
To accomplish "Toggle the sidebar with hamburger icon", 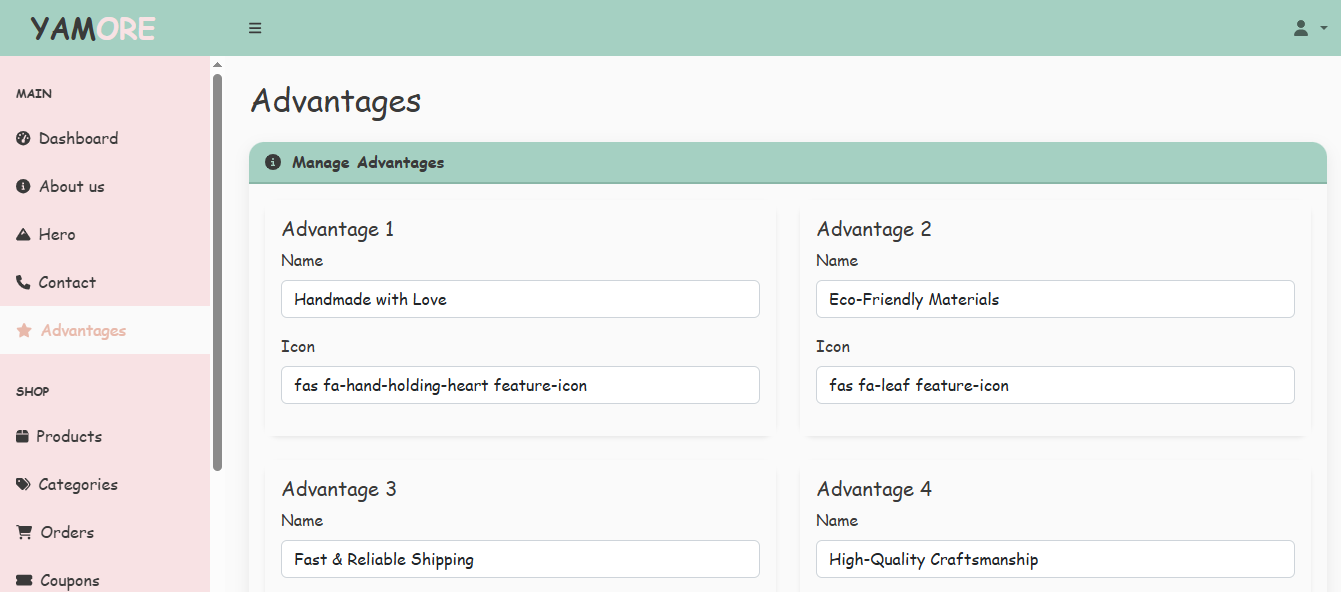I will pyautogui.click(x=255, y=28).
